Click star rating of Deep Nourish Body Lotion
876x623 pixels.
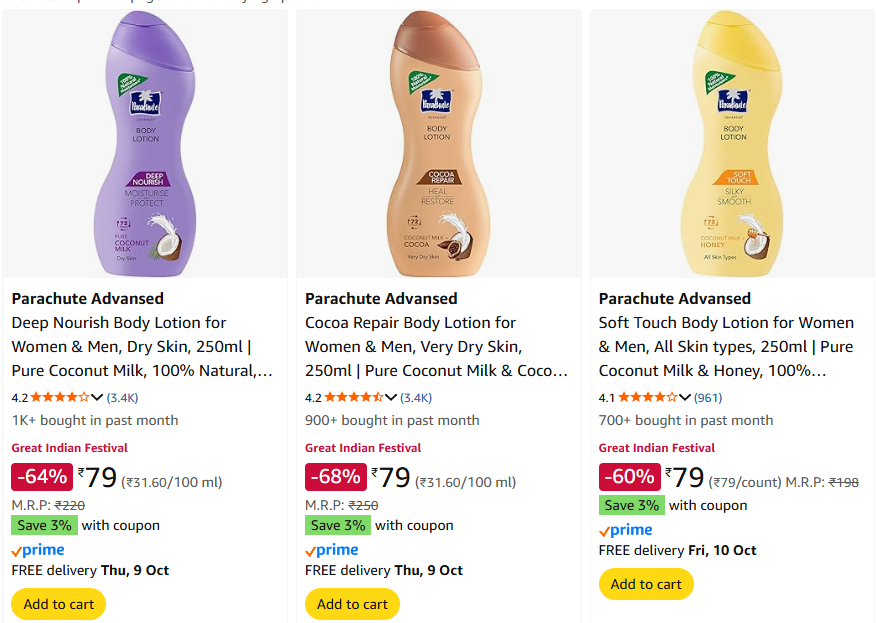pos(59,397)
